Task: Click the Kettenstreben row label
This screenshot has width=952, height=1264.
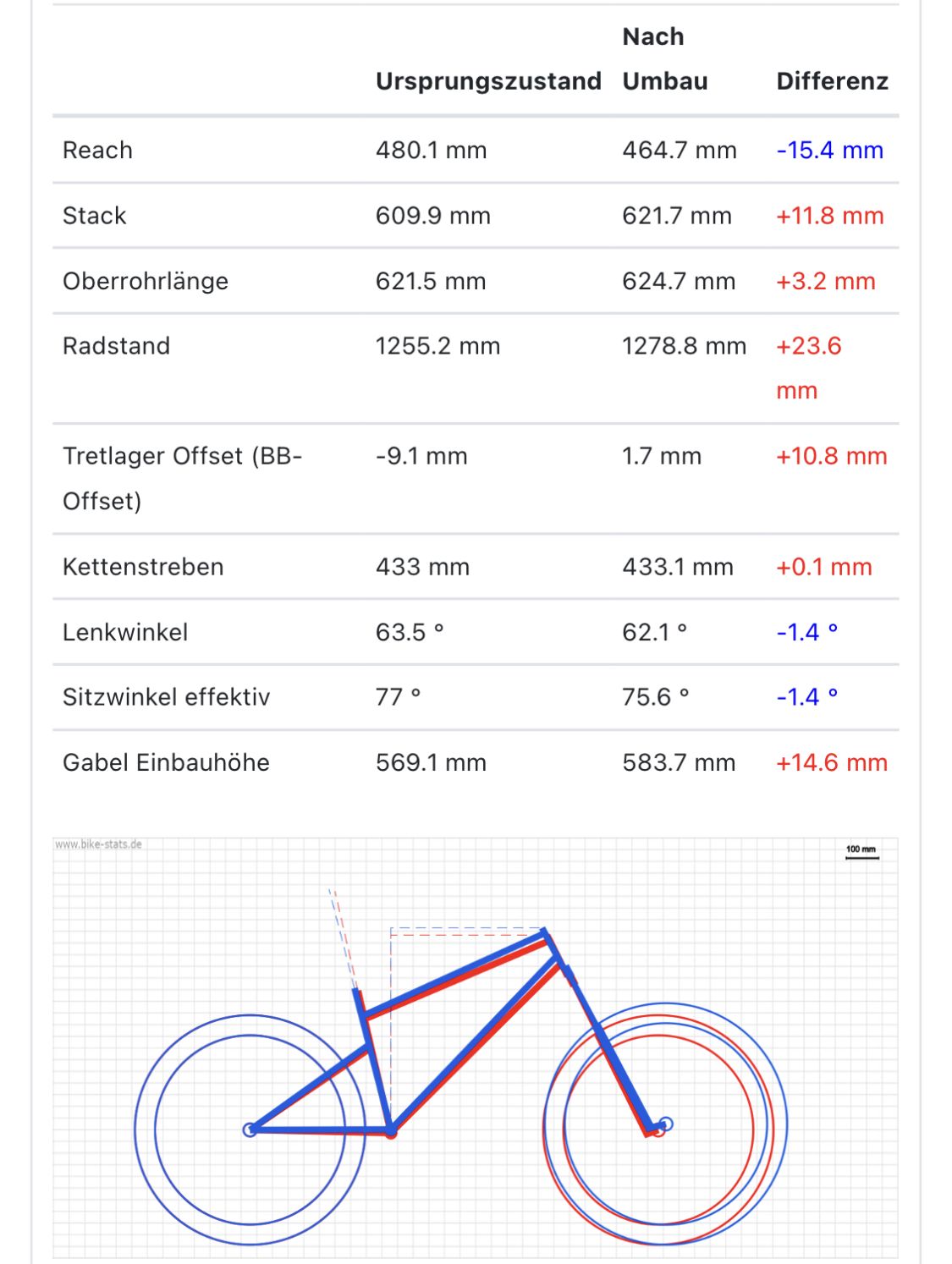Action: 143,567
